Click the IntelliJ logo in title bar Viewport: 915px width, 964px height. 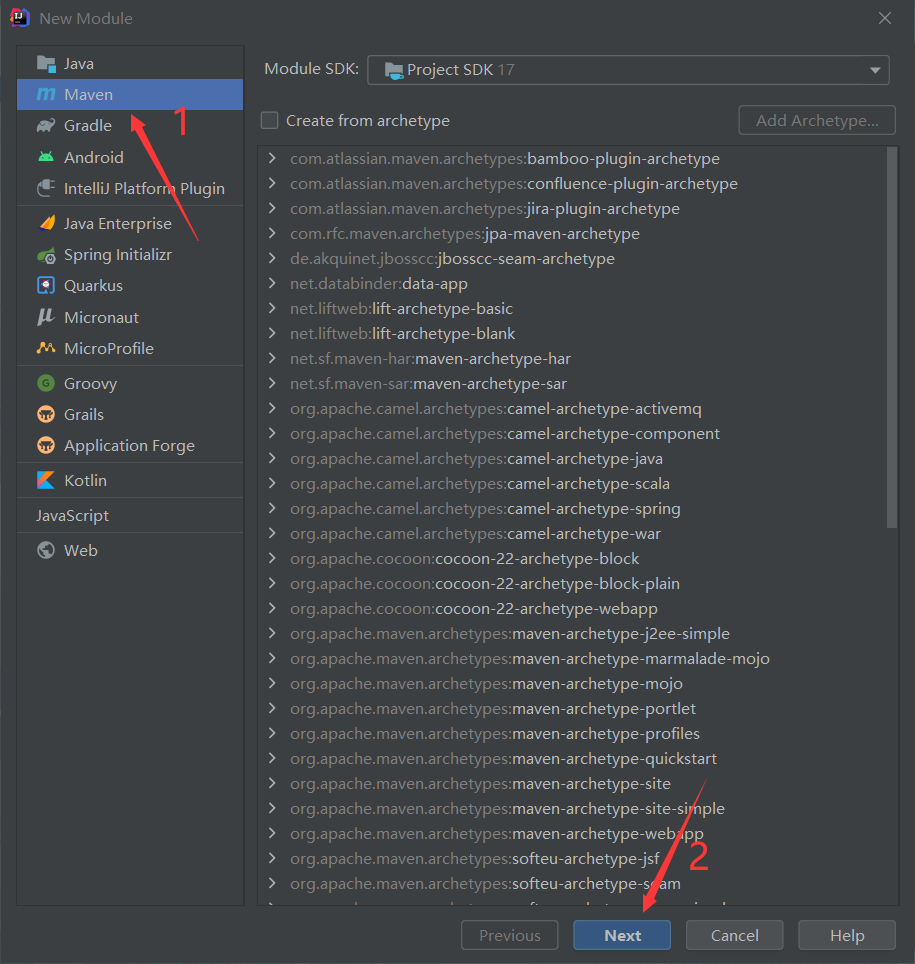(20, 18)
